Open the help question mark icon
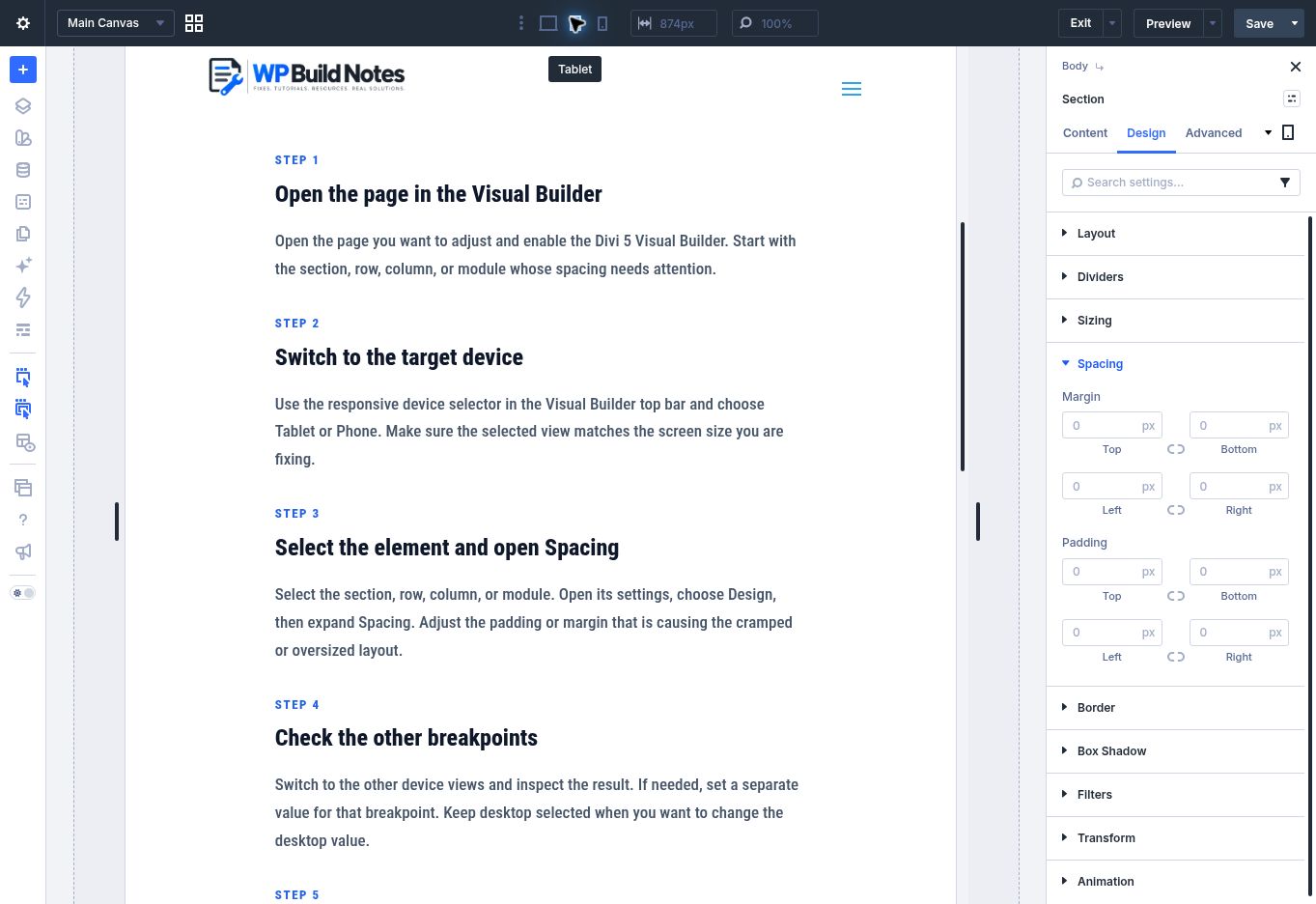 pyautogui.click(x=23, y=520)
